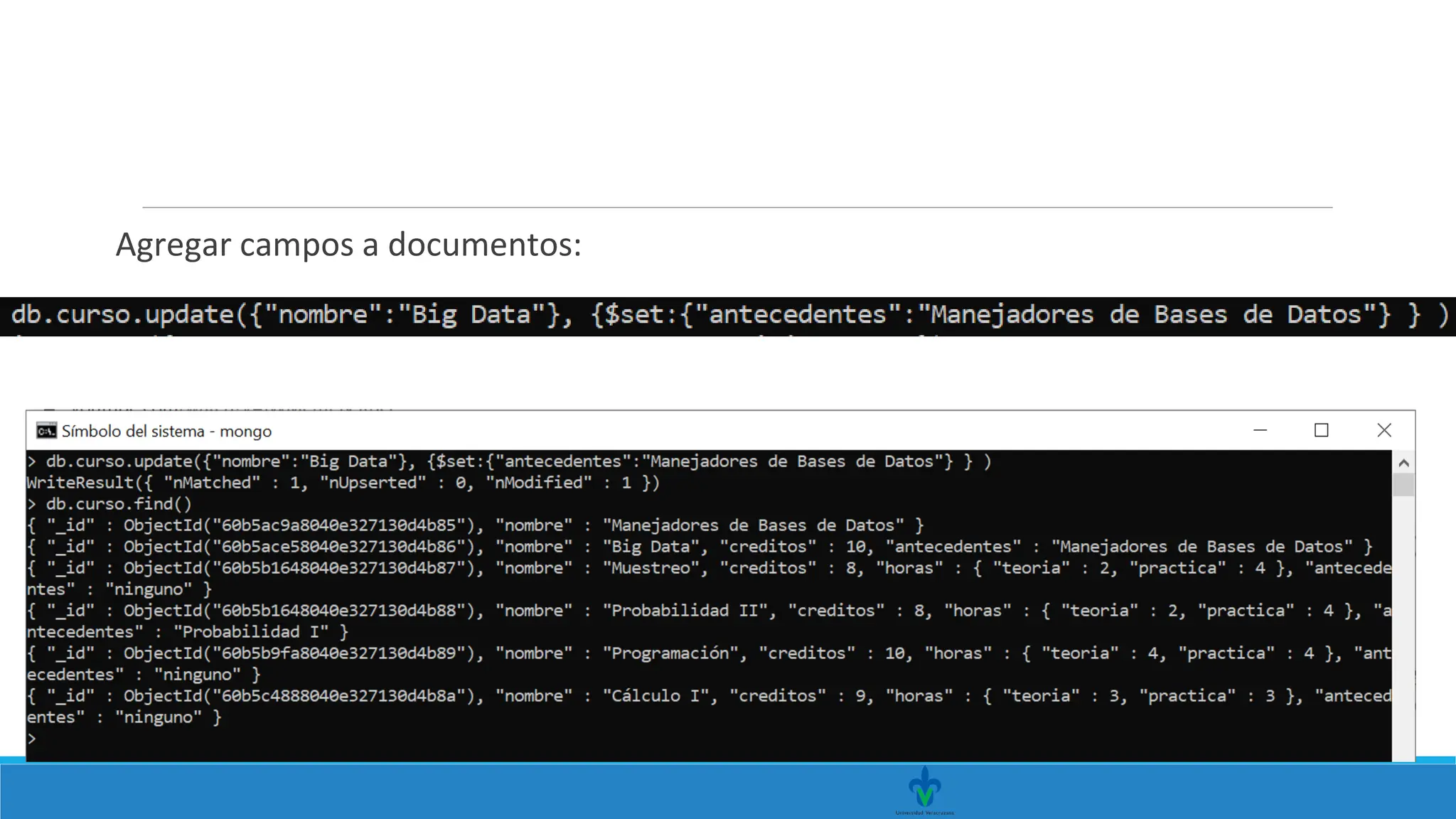This screenshot has width=1456, height=819.
Task: Click the command prompt icon in title bar
Action: [x=46, y=431]
